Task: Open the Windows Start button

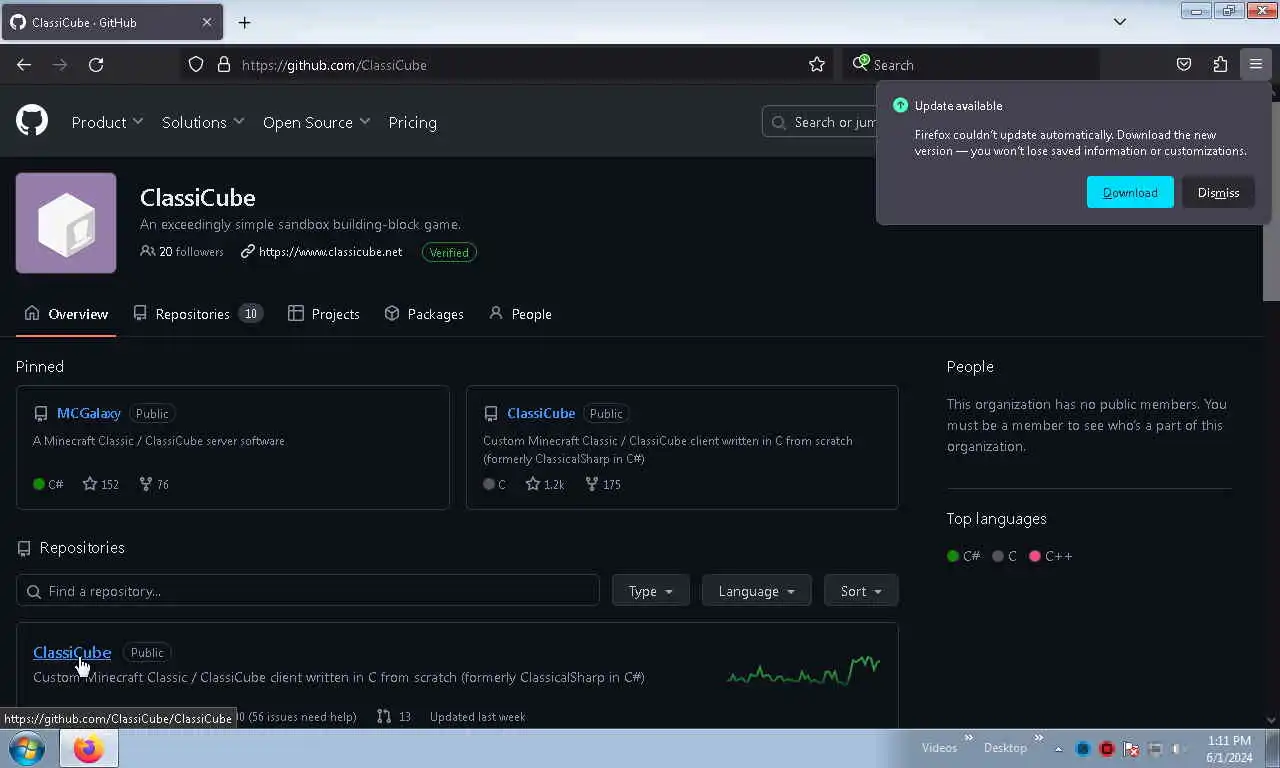Action: (x=27, y=748)
